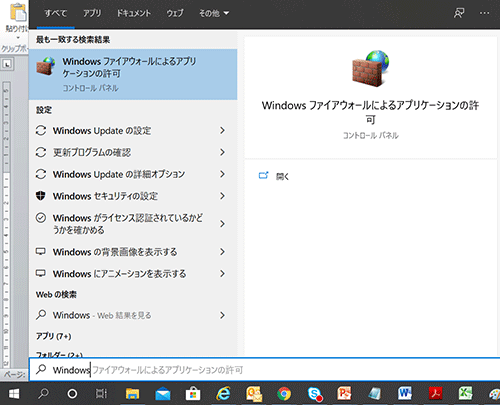This screenshot has height=405, width=500.
Task: Open PowerPoint from taskbar
Action: coord(344,394)
